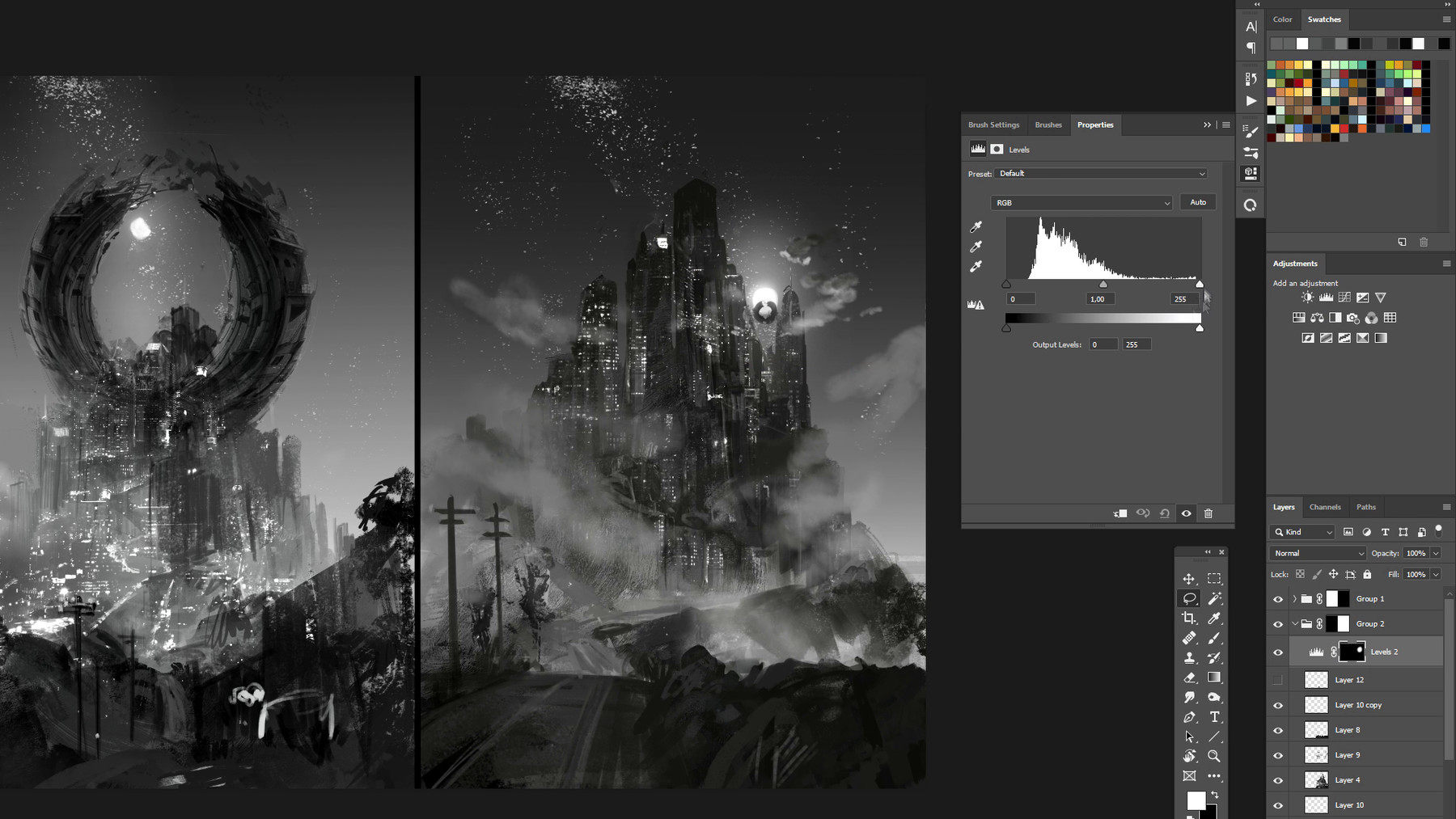This screenshot has height=819, width=1456.
Task: Show the hidden Layer 12
Action: coord(1278,680)
